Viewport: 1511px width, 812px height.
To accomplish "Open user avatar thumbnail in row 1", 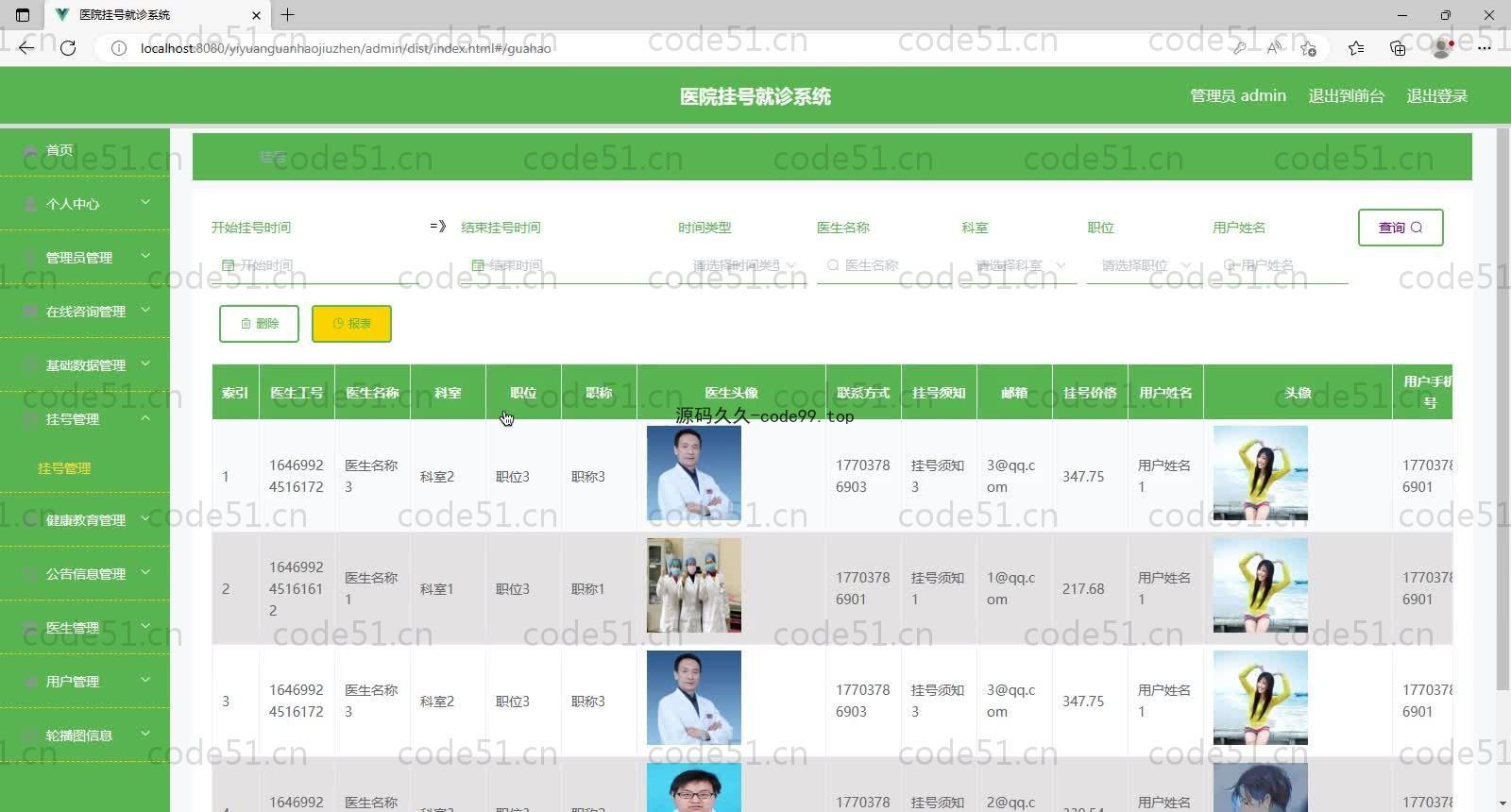I will pyautogui.click(x=1260, y=473).
